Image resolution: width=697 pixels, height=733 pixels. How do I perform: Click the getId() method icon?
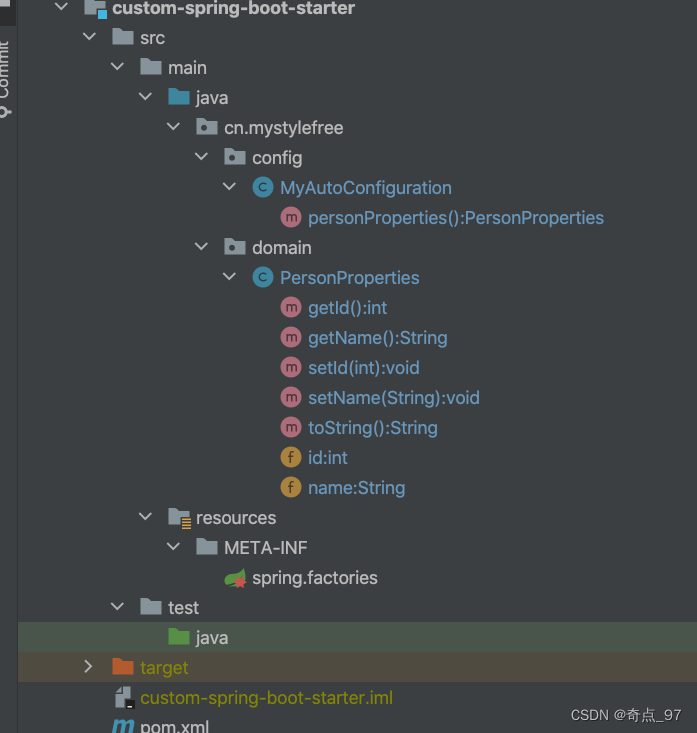click(x=291, y=308)
